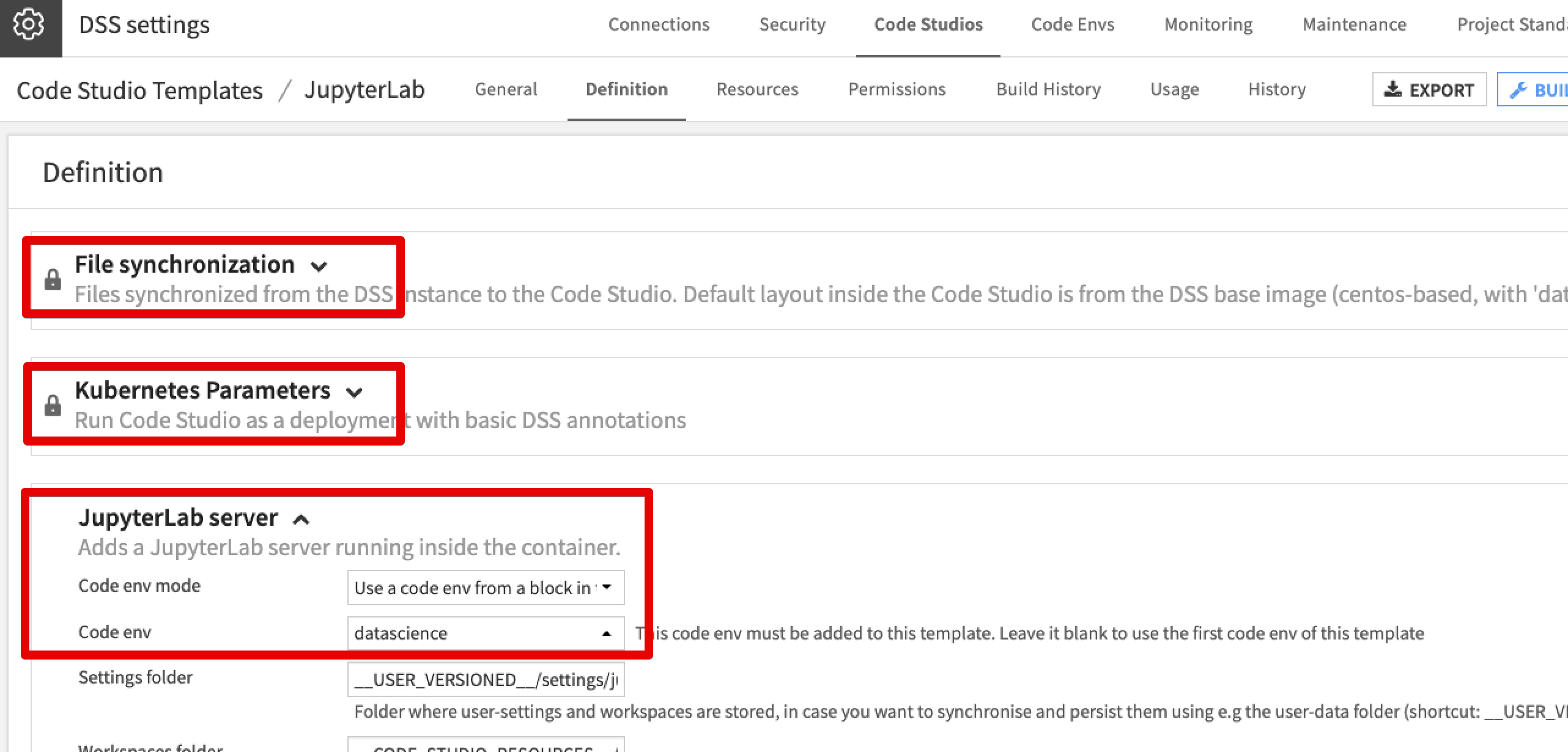Go to the Code Envs tab
Screen dimensions: 1568x752
point(1073,24)
